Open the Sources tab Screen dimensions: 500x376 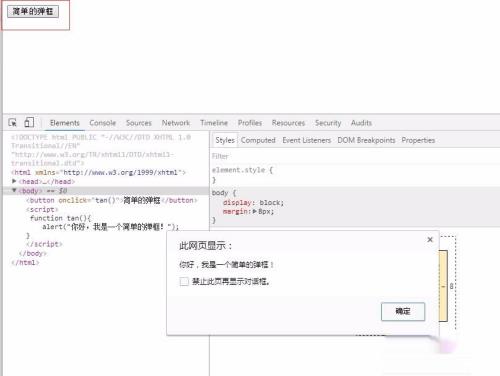(139, 123)
